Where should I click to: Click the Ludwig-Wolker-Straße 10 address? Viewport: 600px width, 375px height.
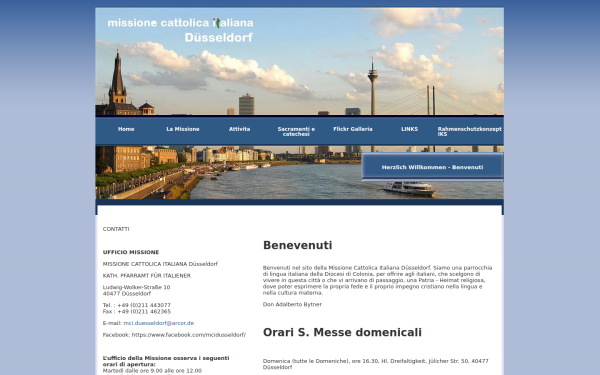[136, 287]
